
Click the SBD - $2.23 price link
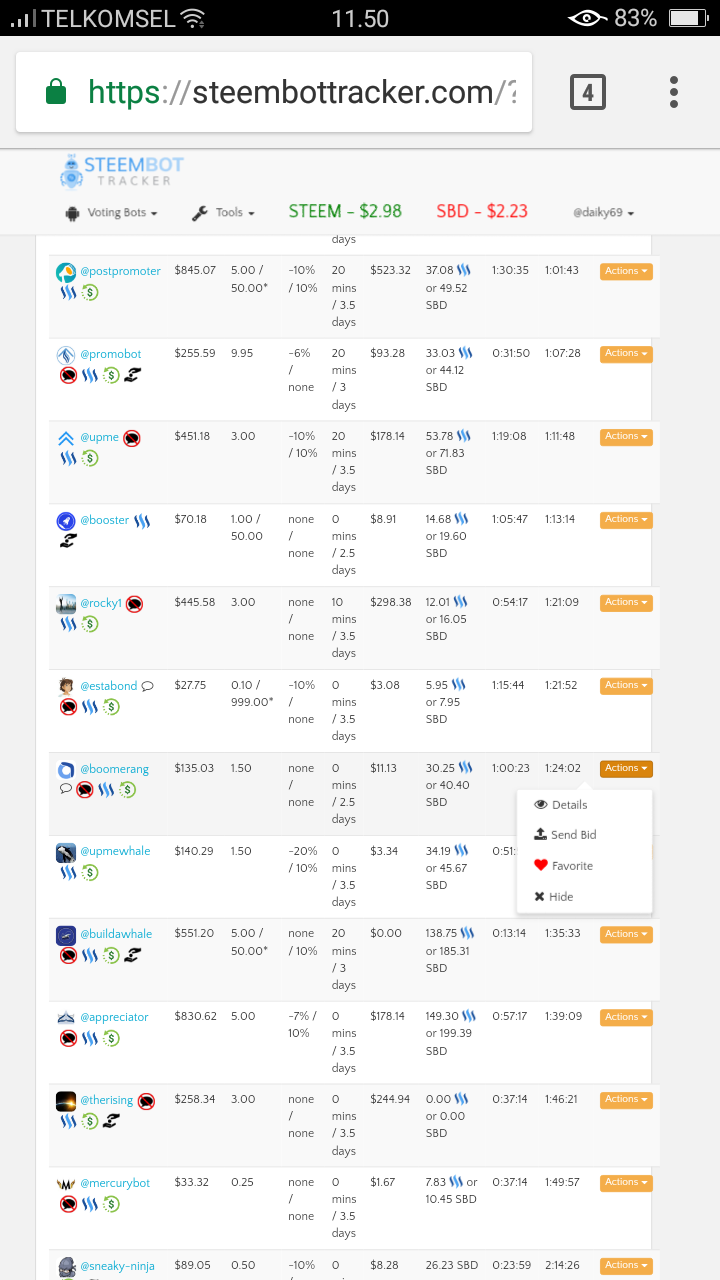(482, 212)
